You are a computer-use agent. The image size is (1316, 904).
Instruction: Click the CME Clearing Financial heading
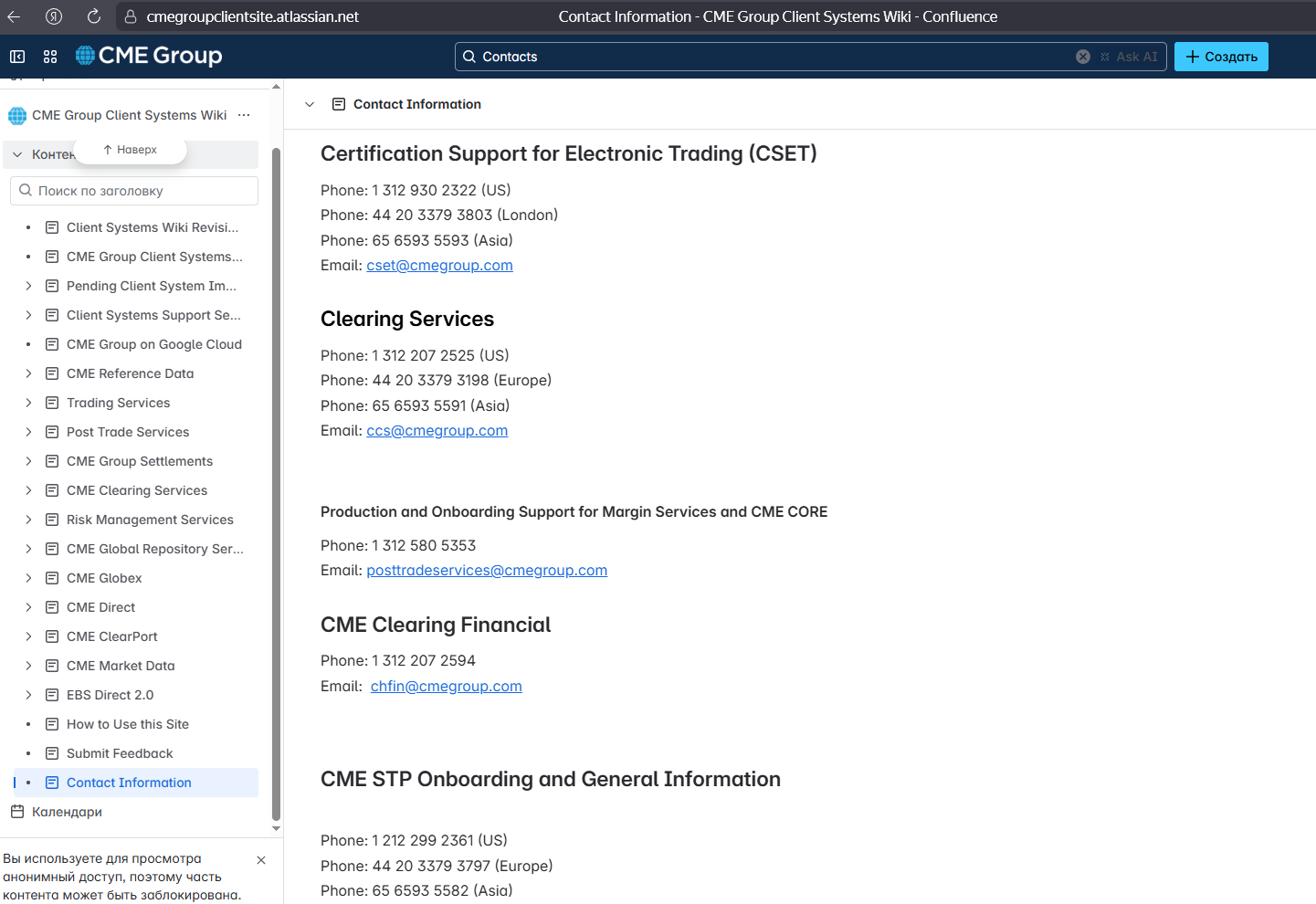pyautogui.click(x=436, y=625)
